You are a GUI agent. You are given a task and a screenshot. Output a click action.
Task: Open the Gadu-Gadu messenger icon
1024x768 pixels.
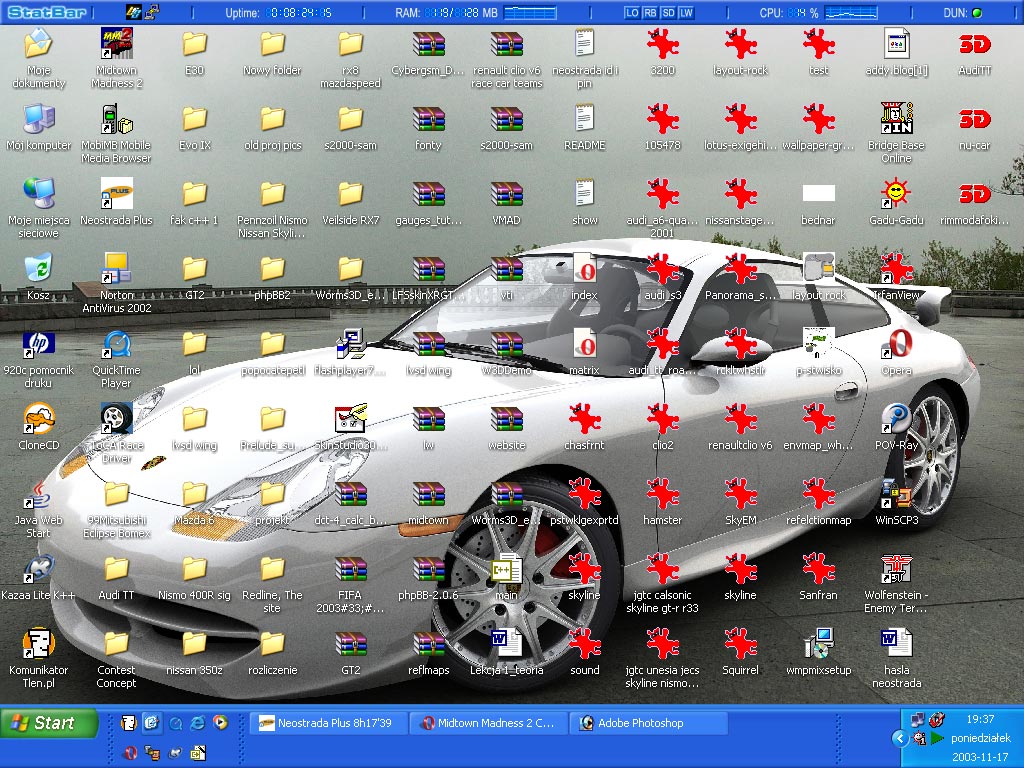(896, 194)
